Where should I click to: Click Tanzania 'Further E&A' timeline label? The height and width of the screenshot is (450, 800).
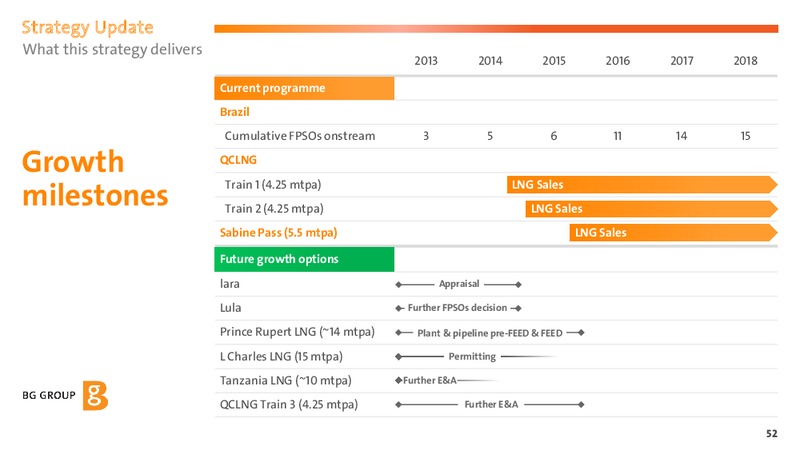[x=430, y=380]
